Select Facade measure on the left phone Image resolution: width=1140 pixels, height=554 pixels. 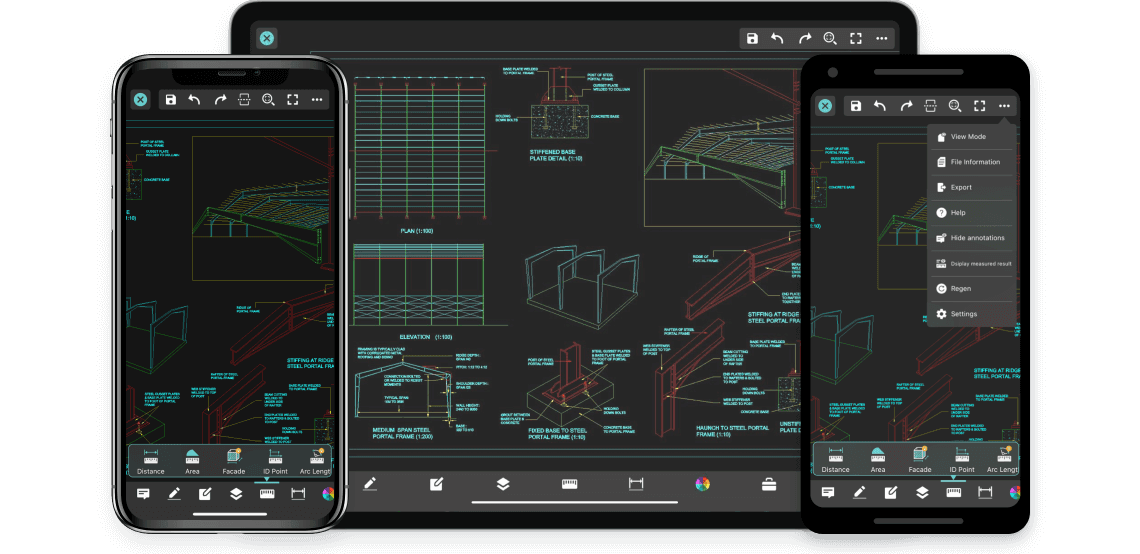click(x=233, y=462)
